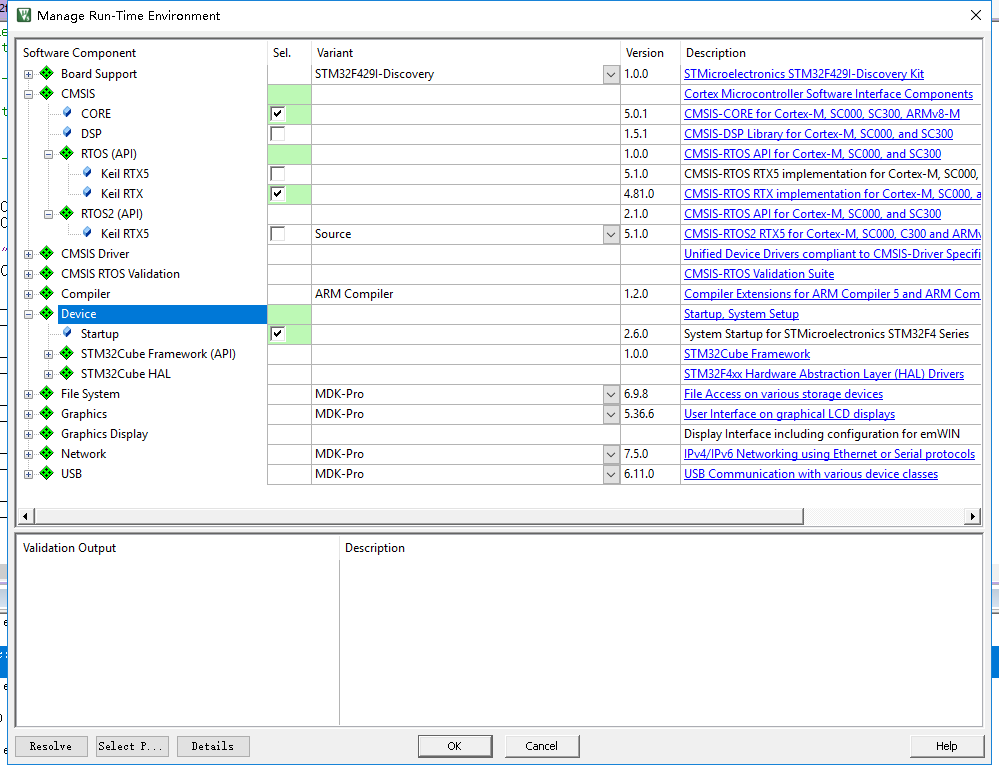Open File System MDK-Pro variant dropdown
999x772 pixels.
coord(611,394)
